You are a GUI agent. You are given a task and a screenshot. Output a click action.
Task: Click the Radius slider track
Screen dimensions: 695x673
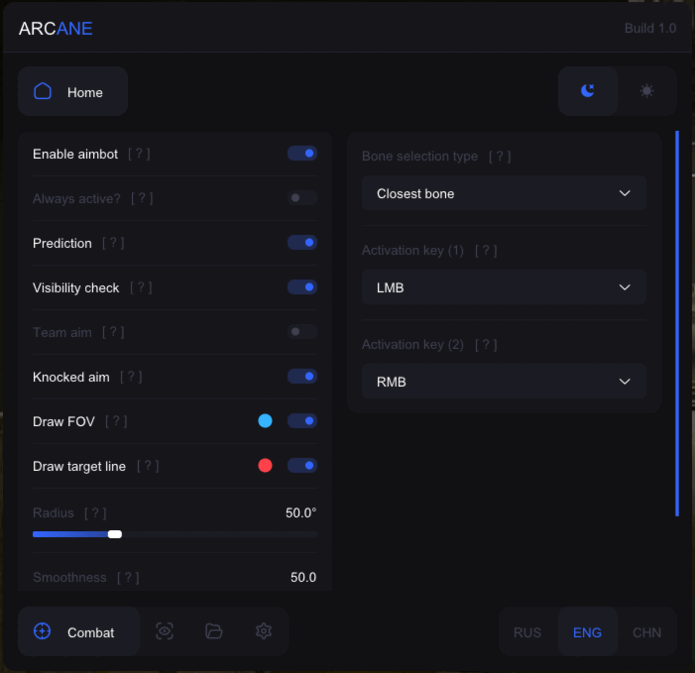click(x=200, y=534)
